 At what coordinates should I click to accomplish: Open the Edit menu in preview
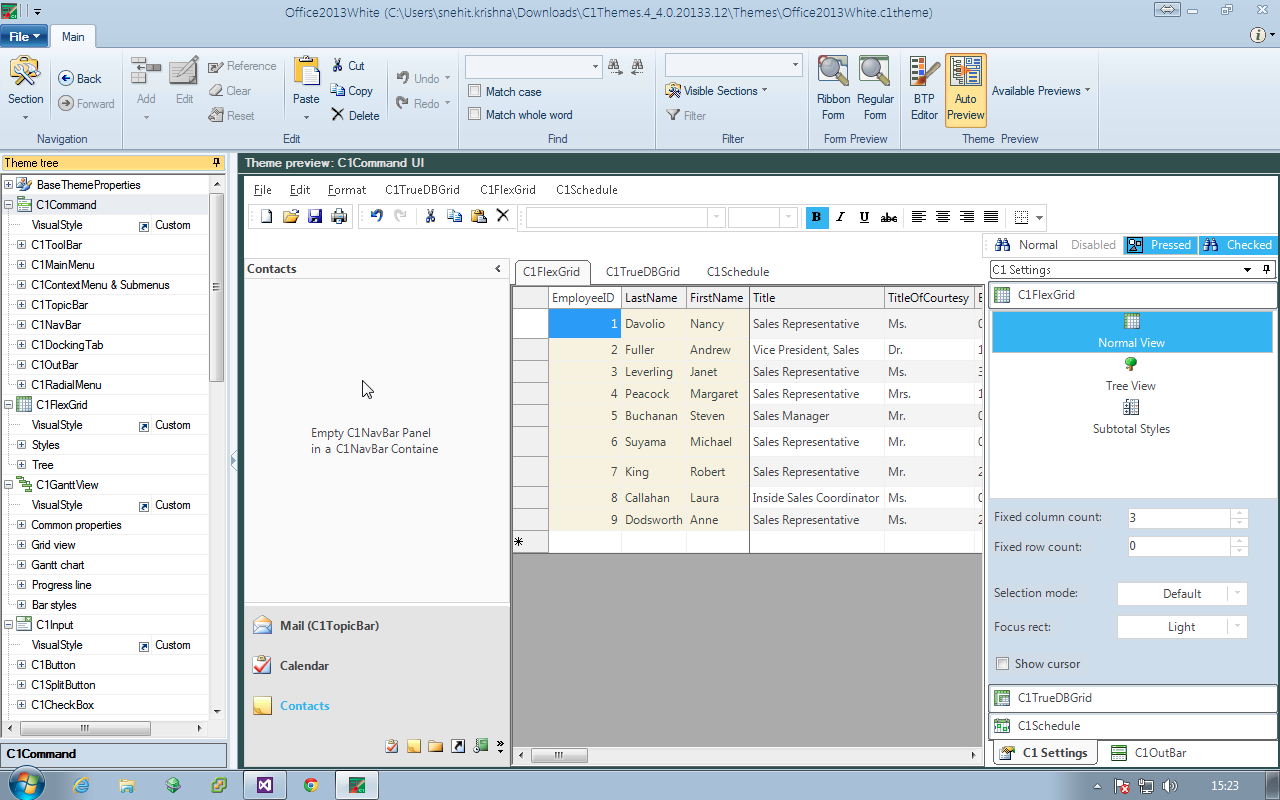[300, 190]
